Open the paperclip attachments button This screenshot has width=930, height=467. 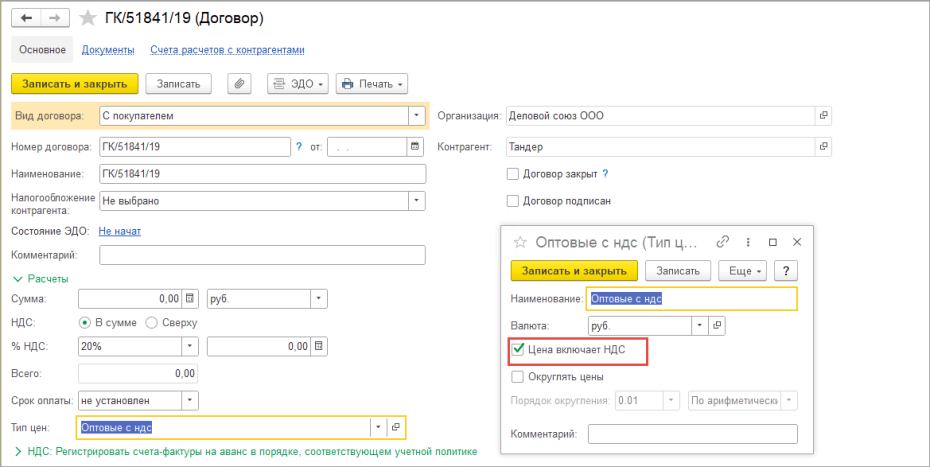click(x=240, y=84)
